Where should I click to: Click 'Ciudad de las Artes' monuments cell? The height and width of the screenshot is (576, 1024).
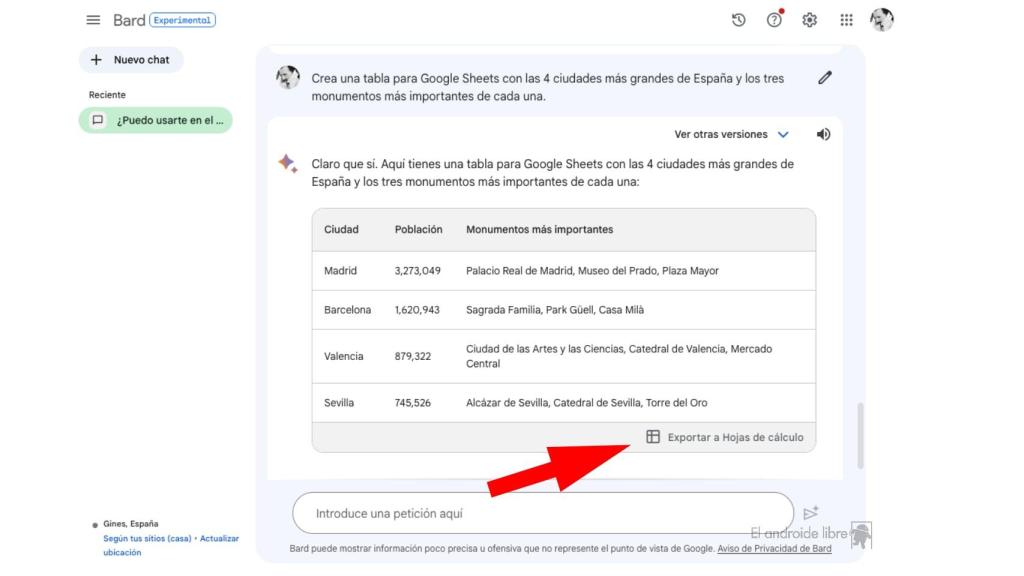coord(619,356)
